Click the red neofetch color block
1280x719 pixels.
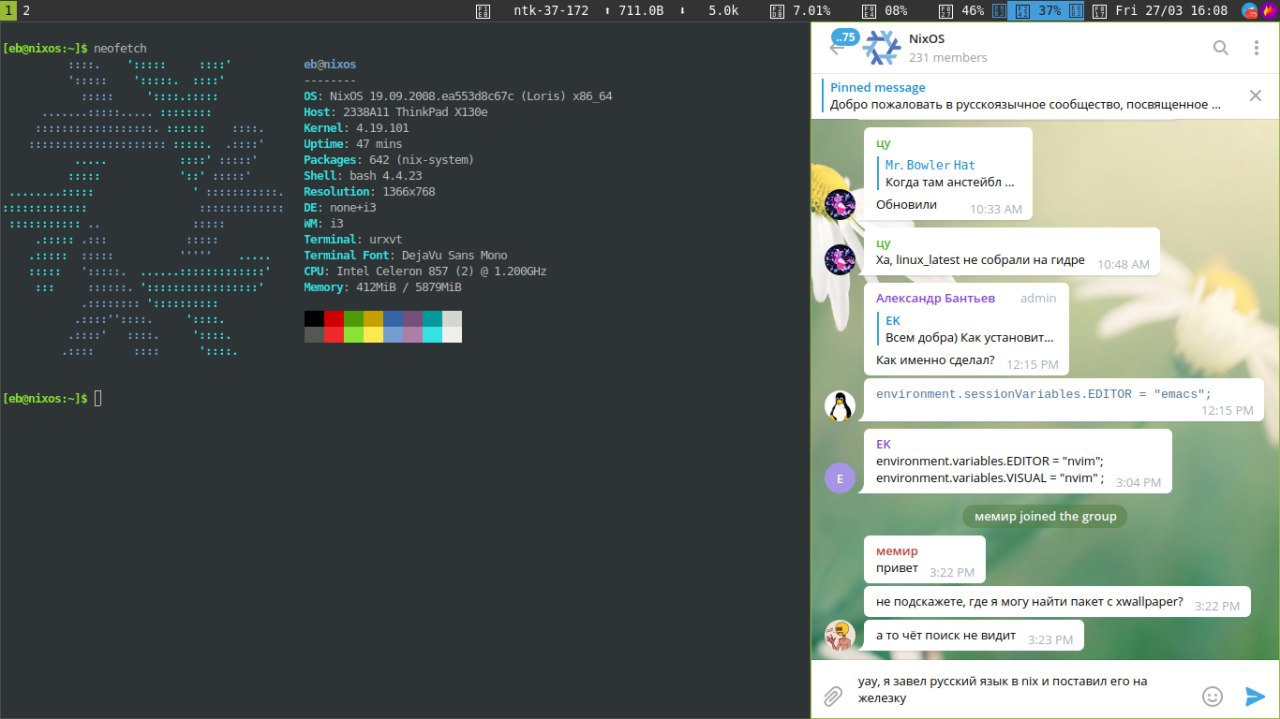pos(333,319)
